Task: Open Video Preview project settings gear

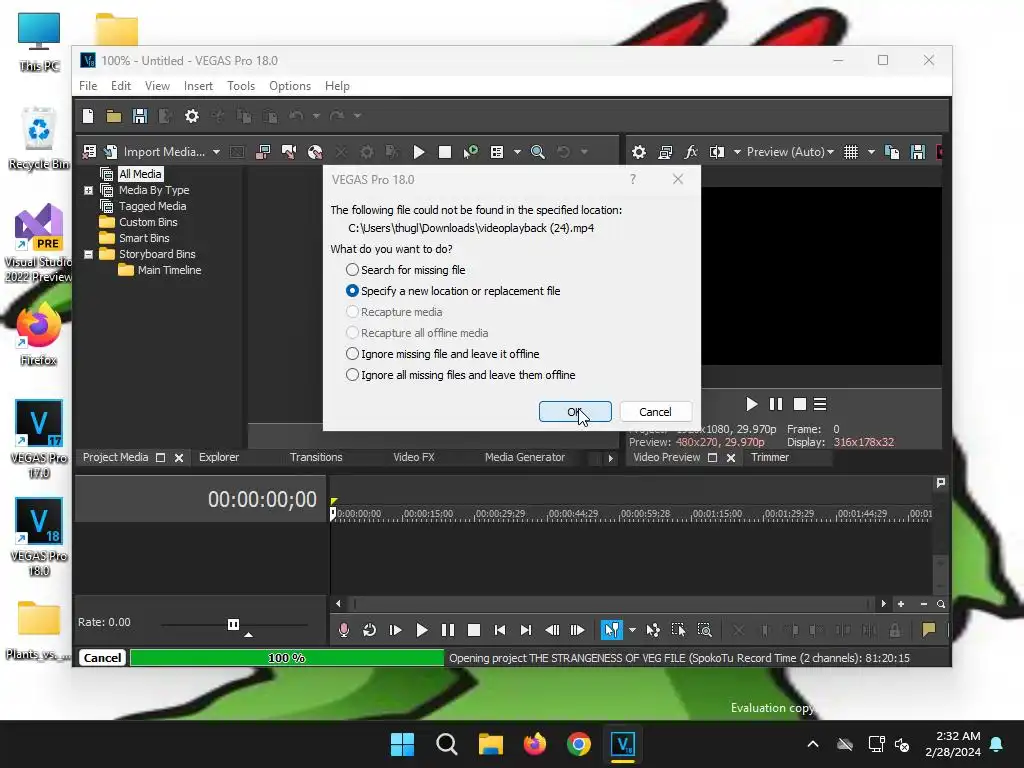Action: (639, 152)
